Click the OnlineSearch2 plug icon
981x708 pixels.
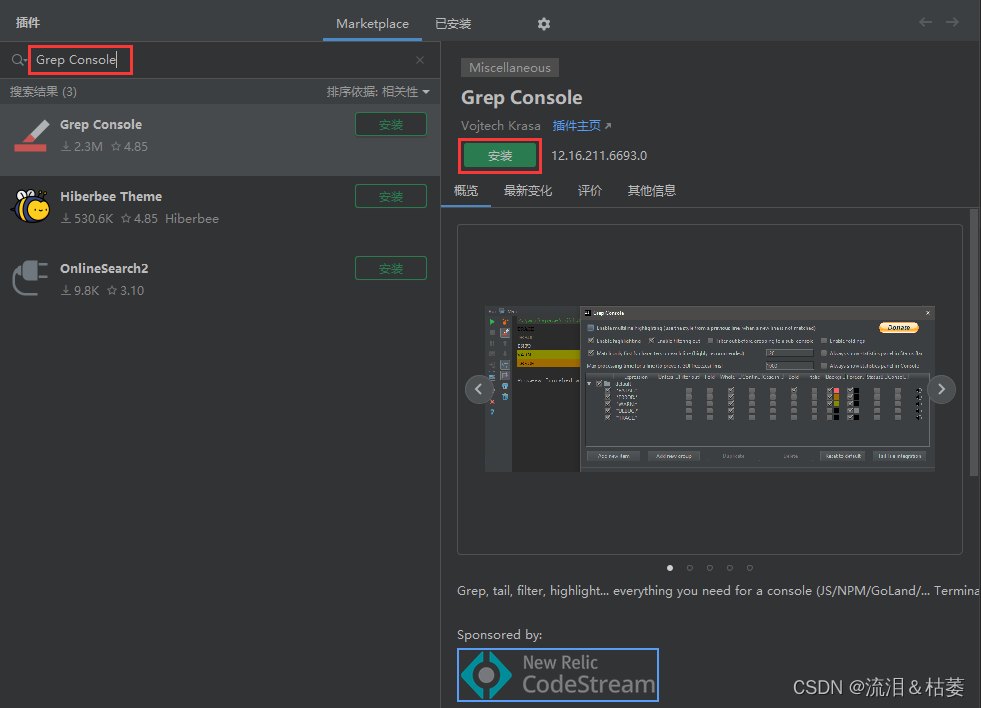point(31,278)
